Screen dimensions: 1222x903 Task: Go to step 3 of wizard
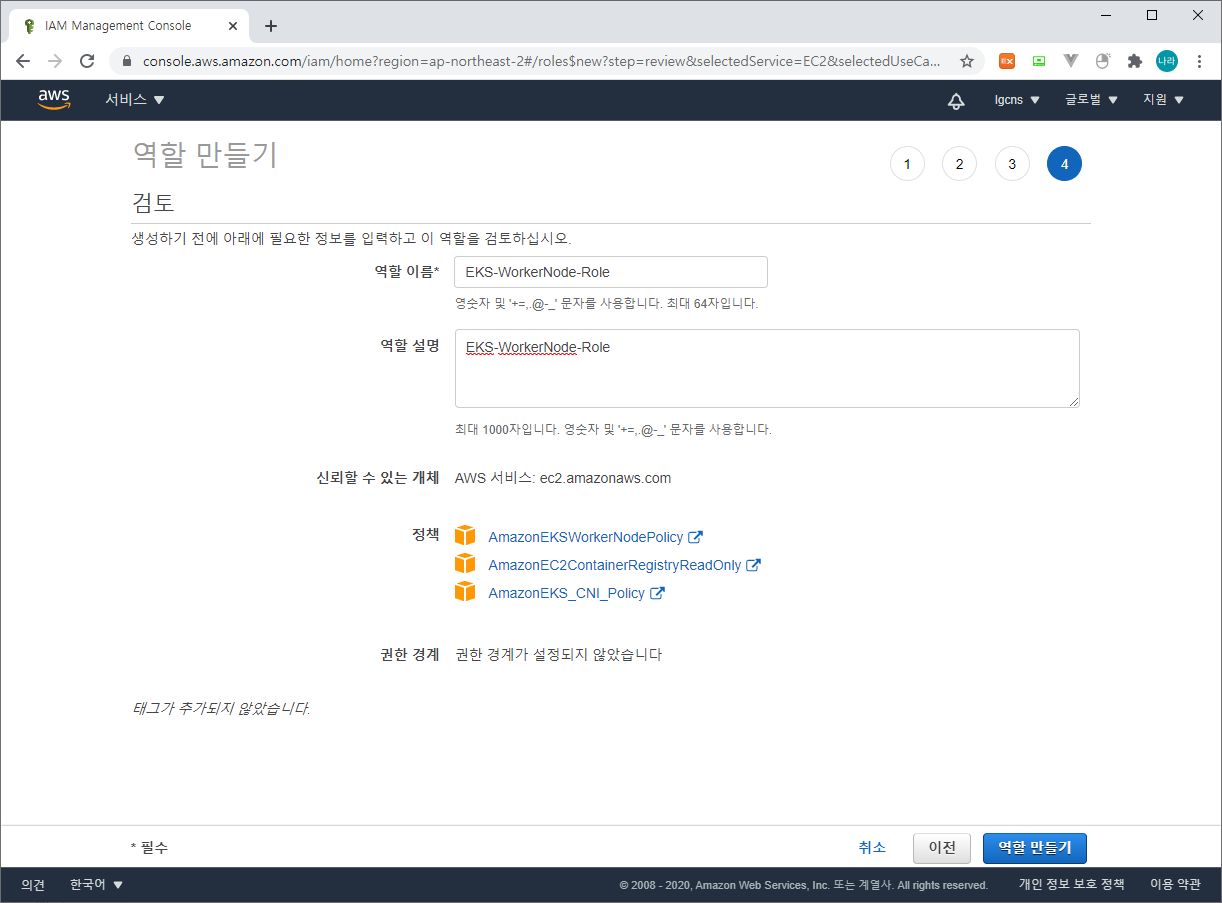pyautogui.click(x=1012, y=164)
